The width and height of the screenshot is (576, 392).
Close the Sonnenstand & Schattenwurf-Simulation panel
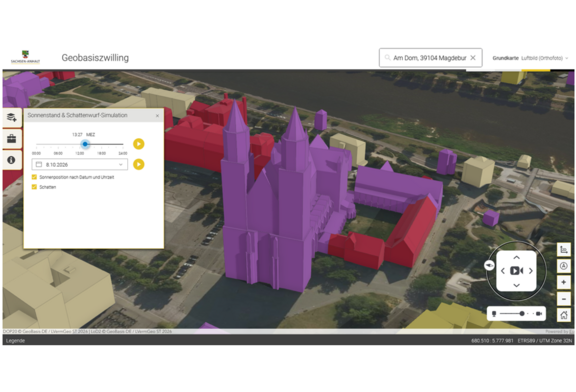[x=157, y=116]
